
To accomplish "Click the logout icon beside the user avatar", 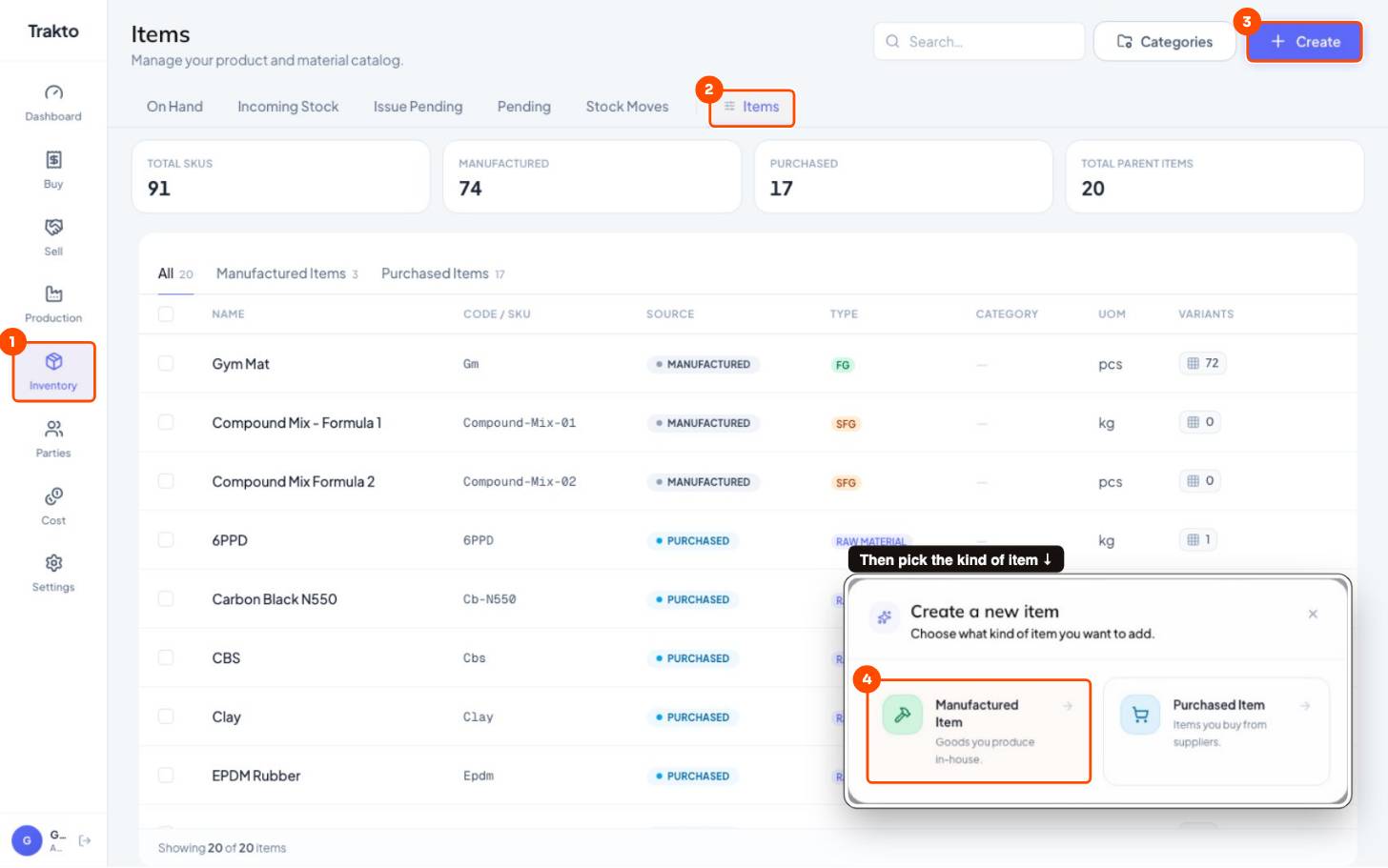I will 85,840.
